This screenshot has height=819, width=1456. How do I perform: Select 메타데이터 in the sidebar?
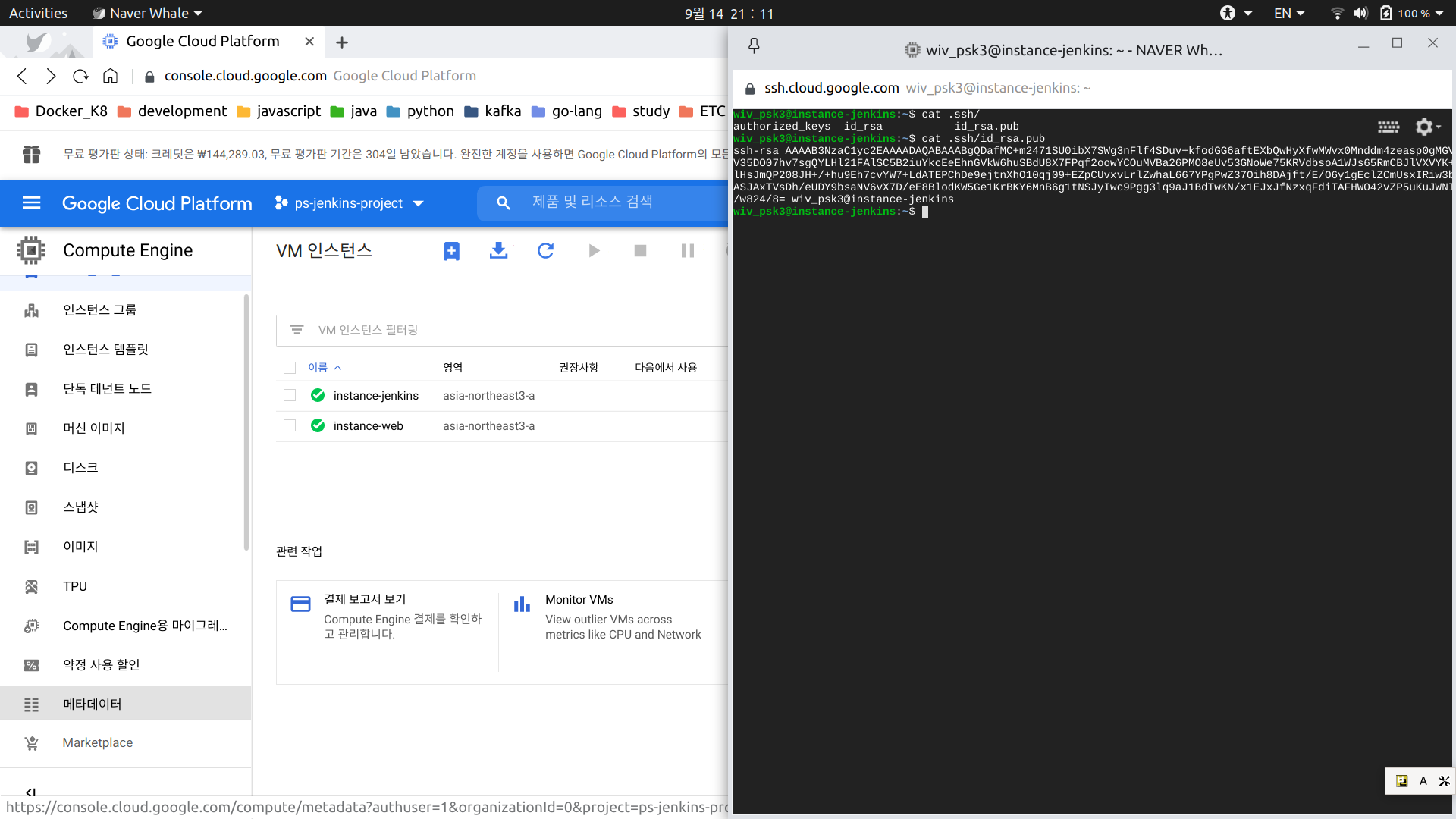coord(93,704)
